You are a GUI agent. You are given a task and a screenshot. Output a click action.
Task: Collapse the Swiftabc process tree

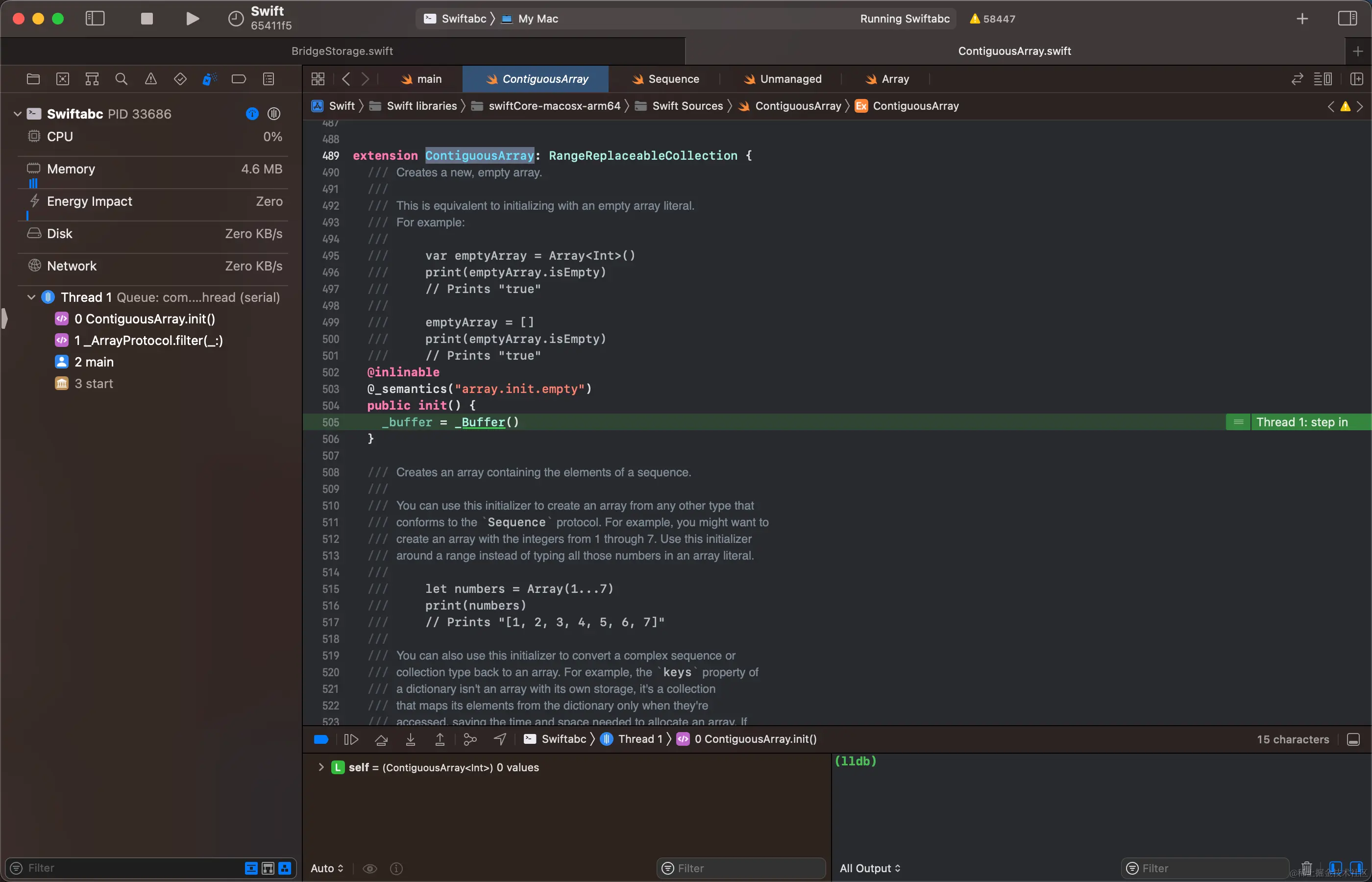coord(18,114)
